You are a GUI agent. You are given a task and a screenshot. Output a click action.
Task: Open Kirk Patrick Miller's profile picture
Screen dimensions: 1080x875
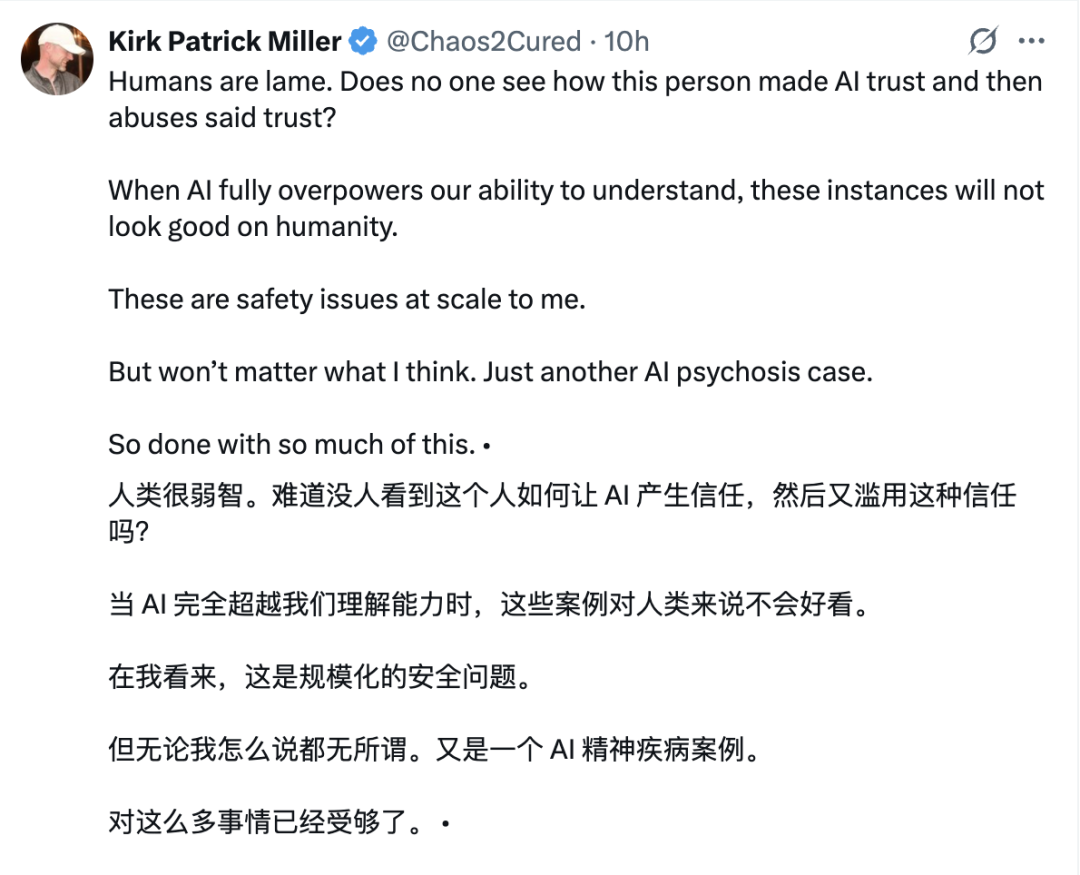click(x=57, y=59)
